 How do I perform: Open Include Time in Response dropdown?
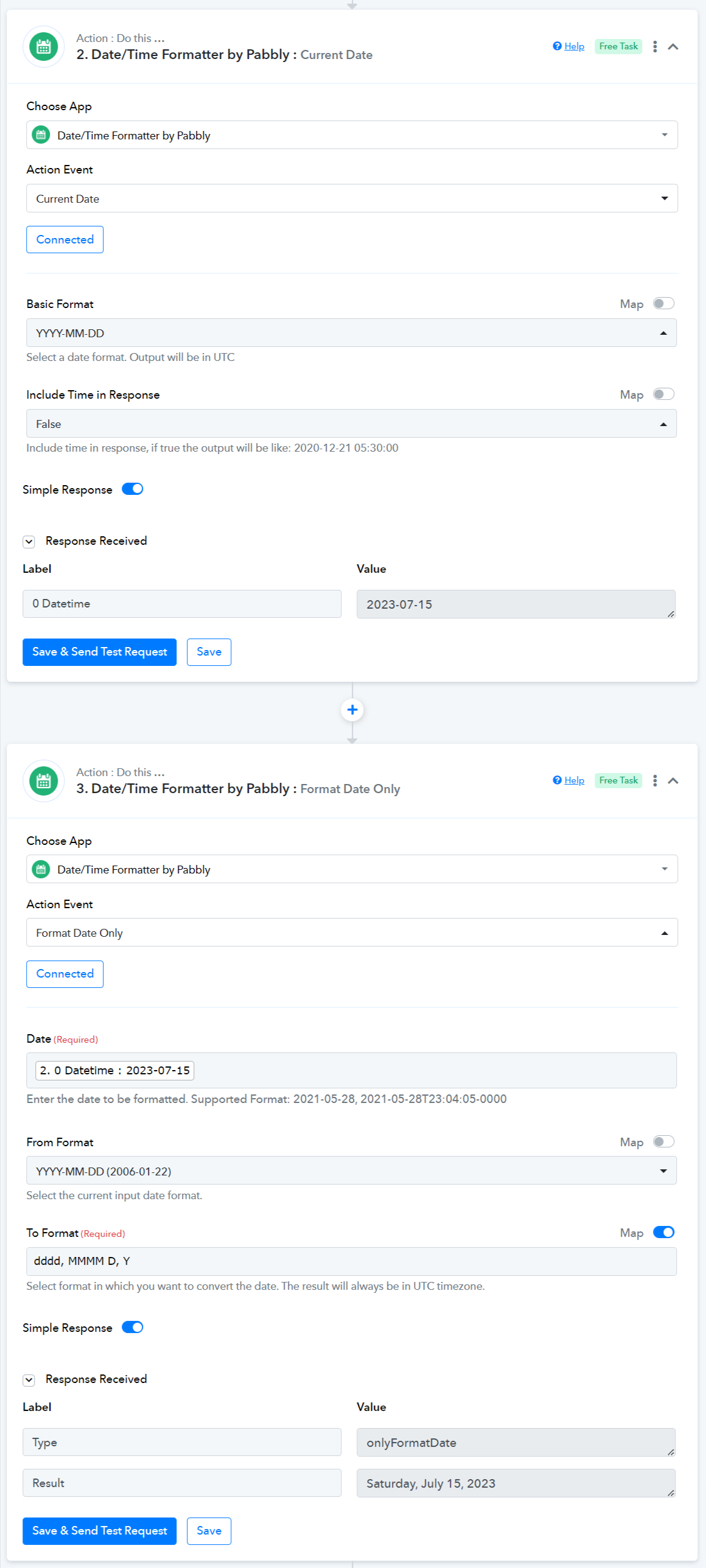click(x=351, y=424)
